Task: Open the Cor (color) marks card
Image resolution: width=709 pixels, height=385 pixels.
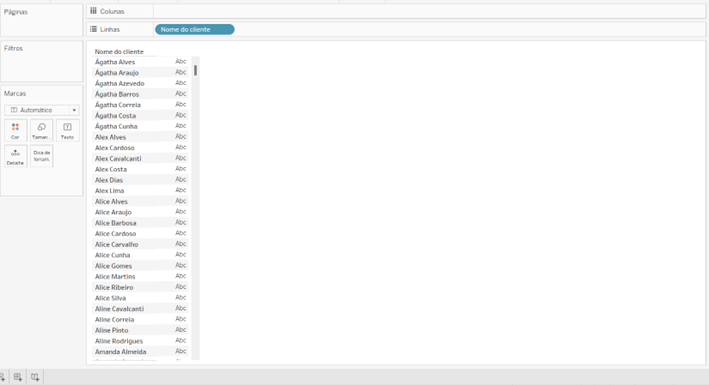Action: (15, 130)
